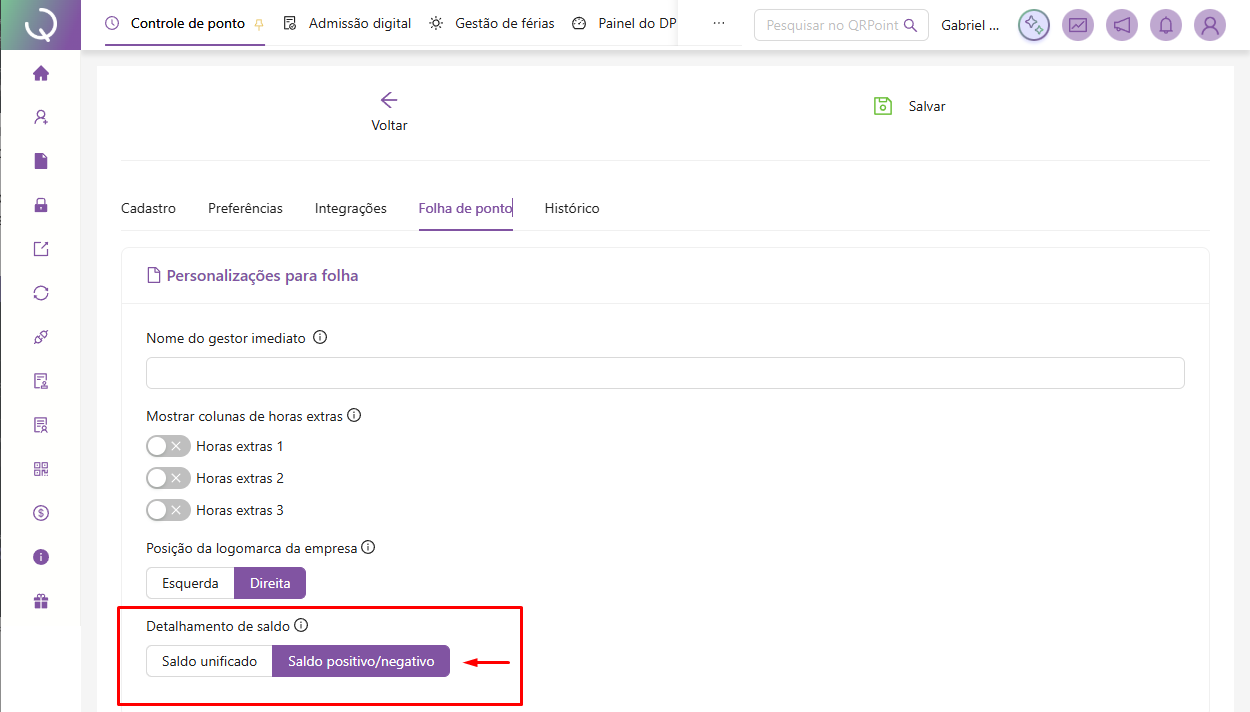Click the notifications bell icon
Viewport: 1250px width, 712px height.
[x=1166, y=25]
